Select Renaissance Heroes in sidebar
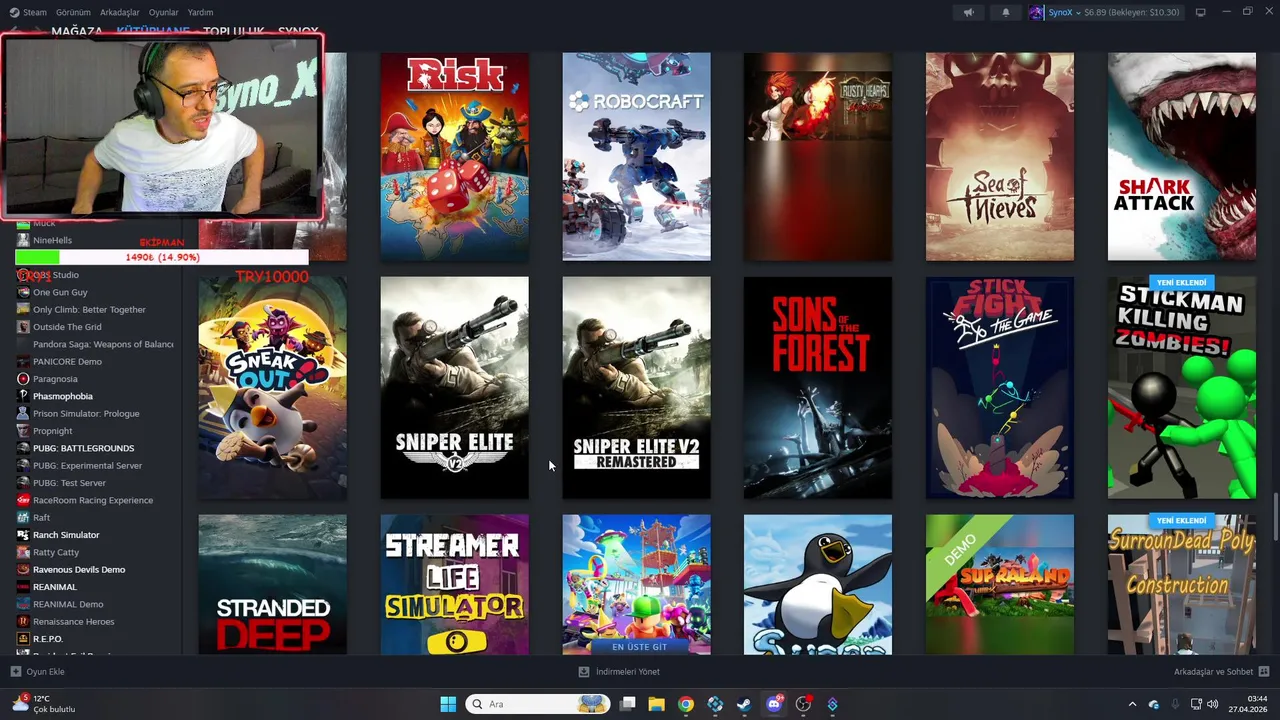 tap(73, 622)
